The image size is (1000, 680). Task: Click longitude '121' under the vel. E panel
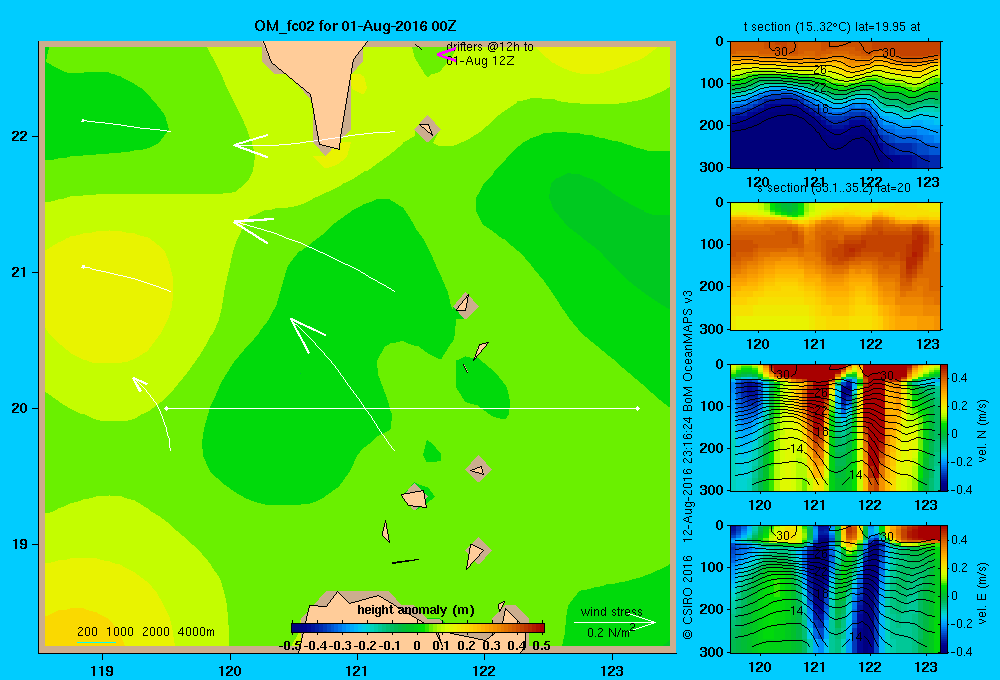point(814,667)
